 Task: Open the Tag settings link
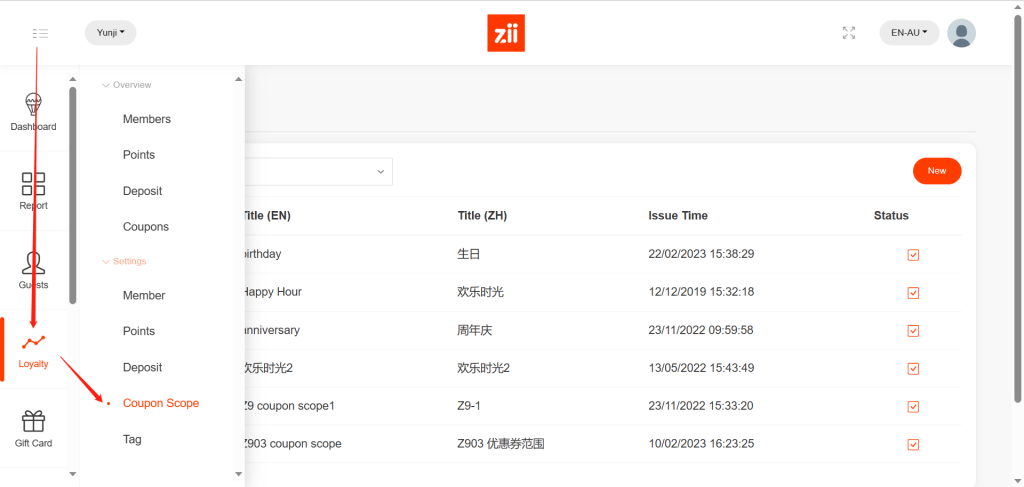(x=132, y=439)
